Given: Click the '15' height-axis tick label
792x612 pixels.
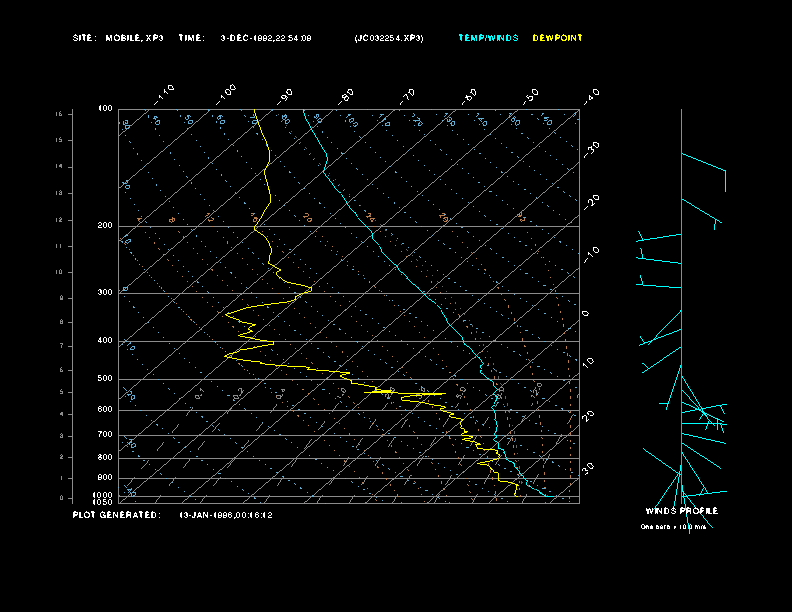Looking at the screenshot, I should [59, 140].
